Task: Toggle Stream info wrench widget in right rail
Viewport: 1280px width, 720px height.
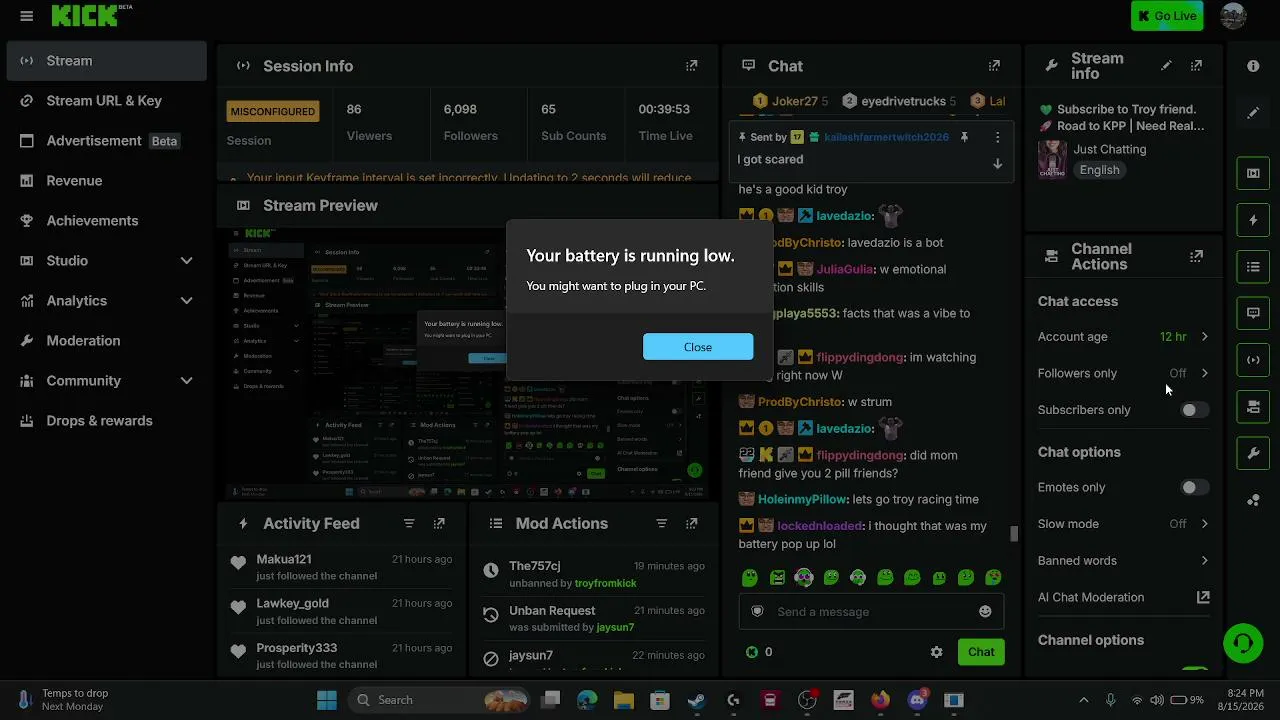Action: [x=1253, y=454]
